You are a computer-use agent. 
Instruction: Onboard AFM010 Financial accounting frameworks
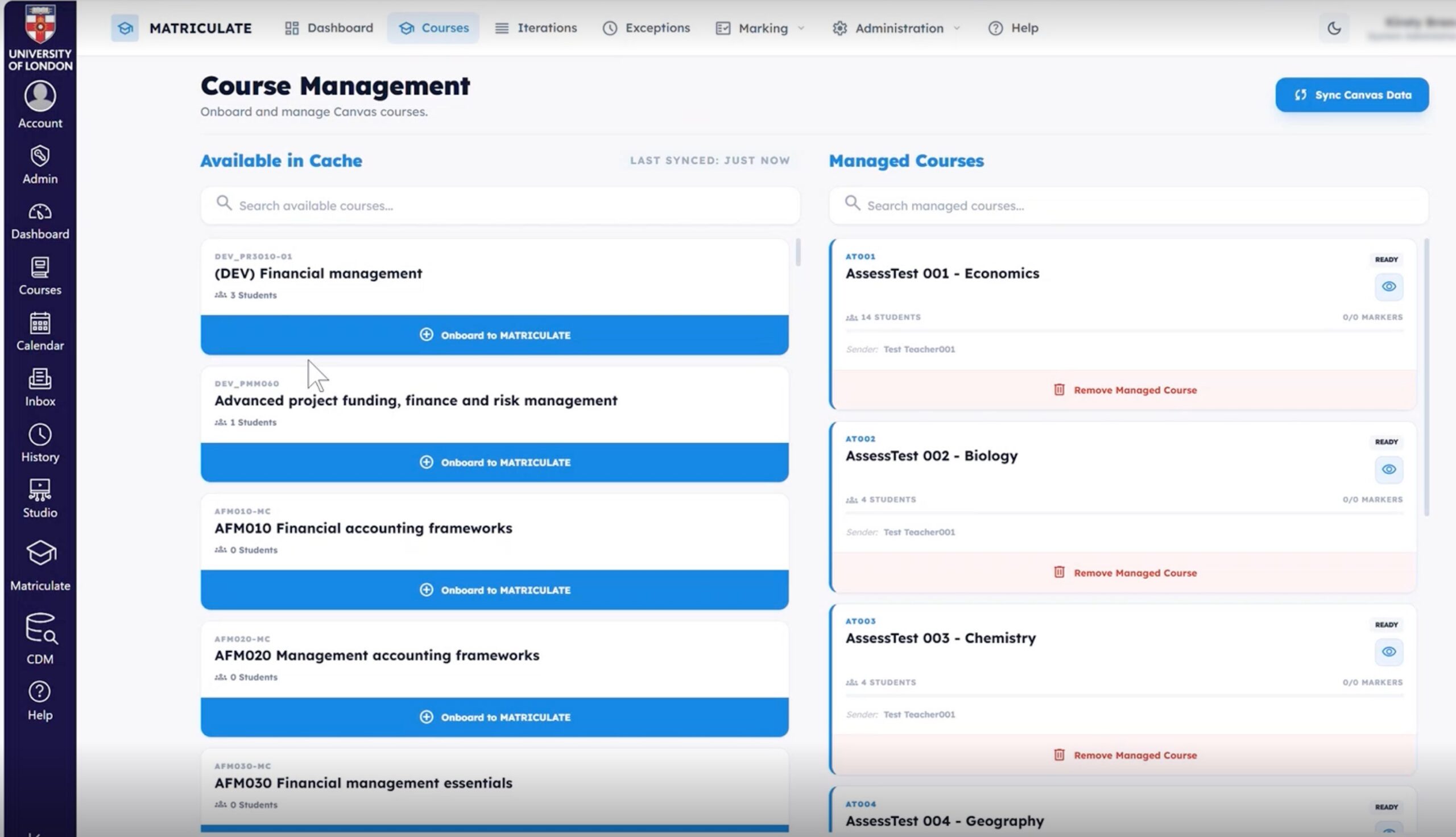[494, 590]
